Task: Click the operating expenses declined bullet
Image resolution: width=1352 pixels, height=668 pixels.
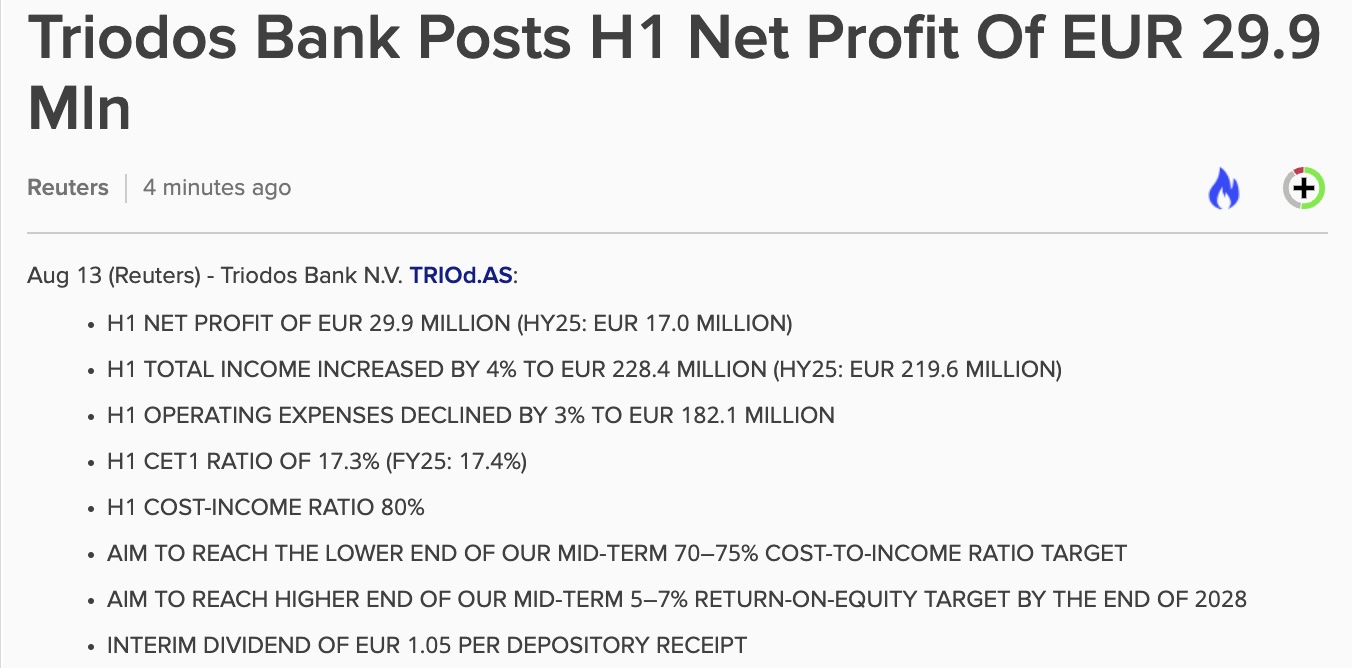Action: point(471,415)
